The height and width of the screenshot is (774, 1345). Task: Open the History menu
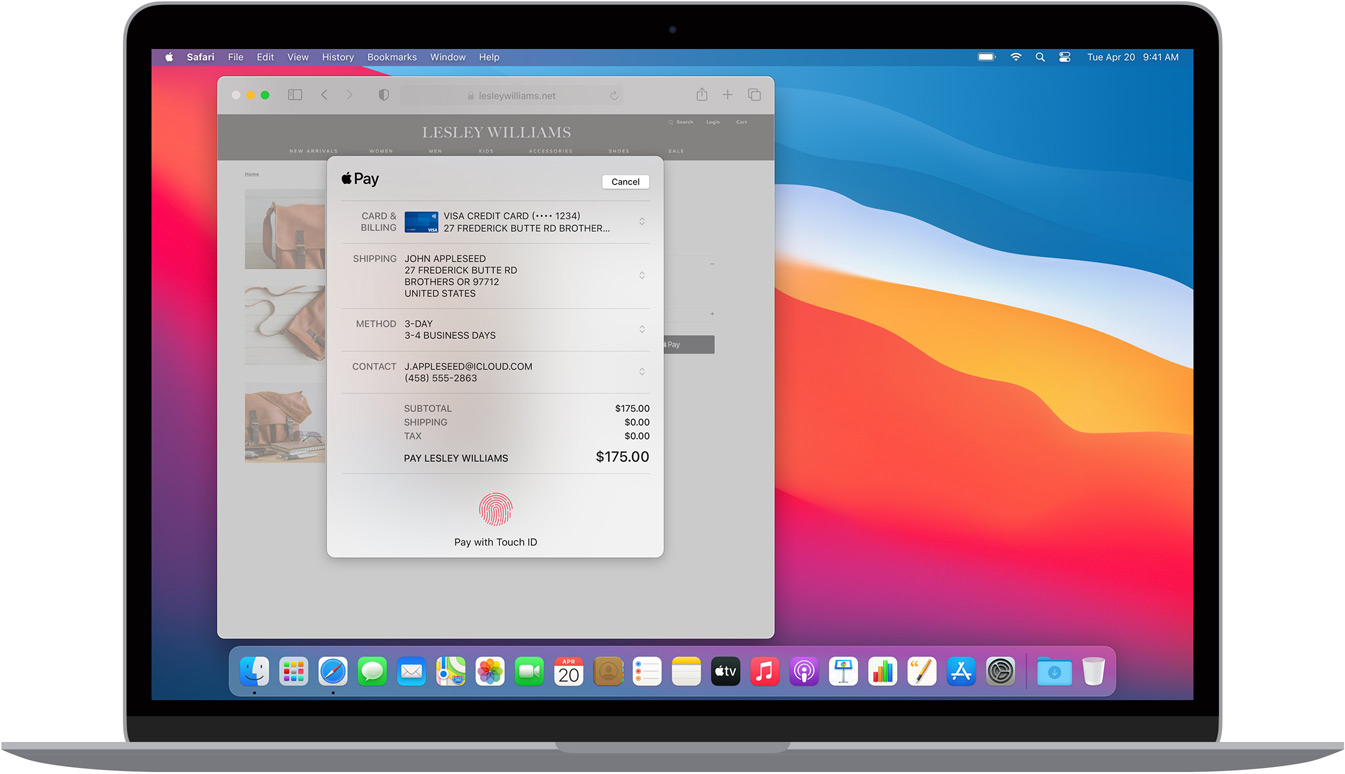338,57
